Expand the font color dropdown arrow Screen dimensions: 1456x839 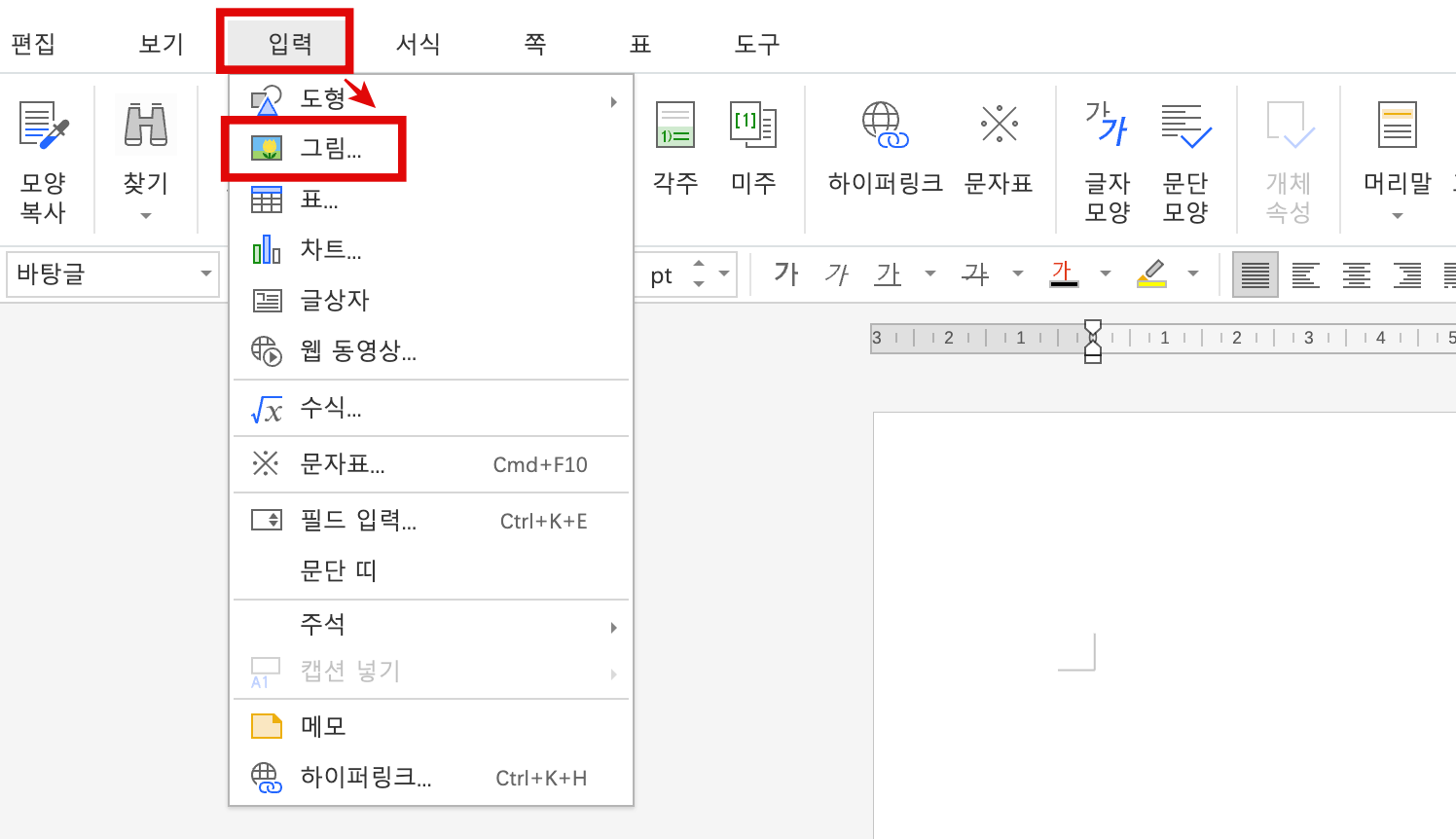pyautogui.click(x=1105, y=274)
